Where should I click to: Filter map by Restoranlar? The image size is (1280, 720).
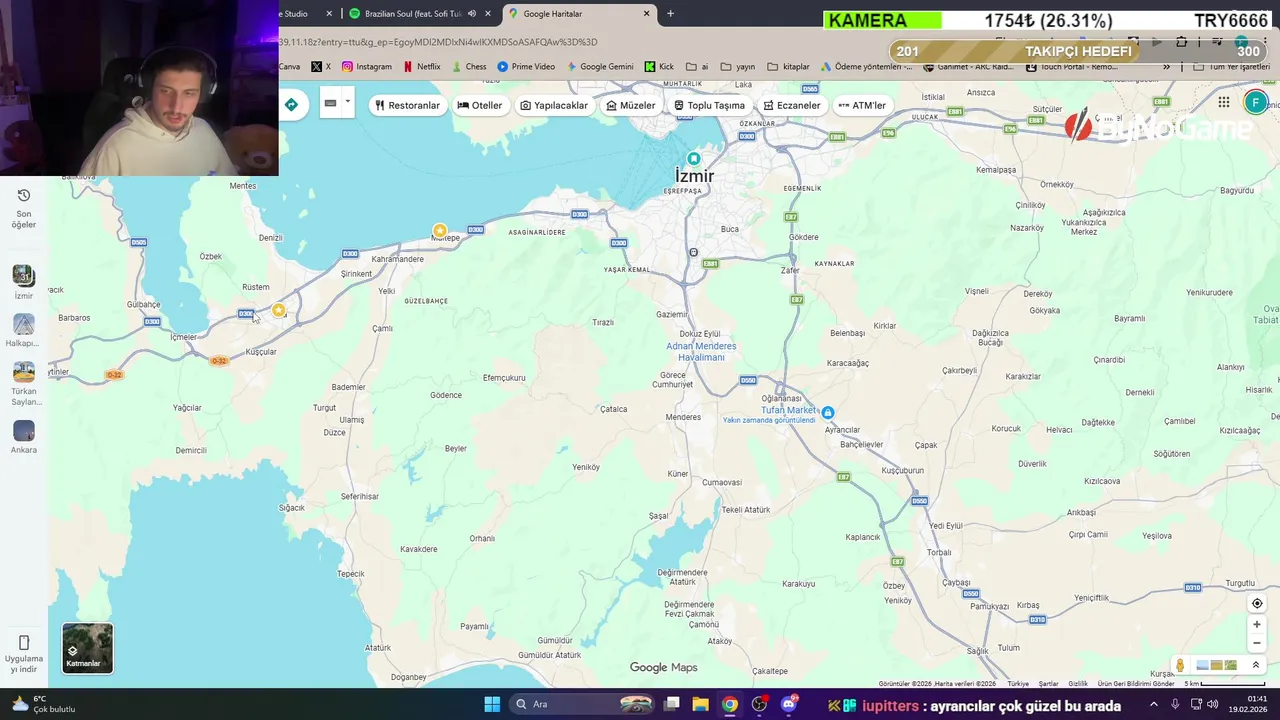pyautogui.click(x=407, y=105)
